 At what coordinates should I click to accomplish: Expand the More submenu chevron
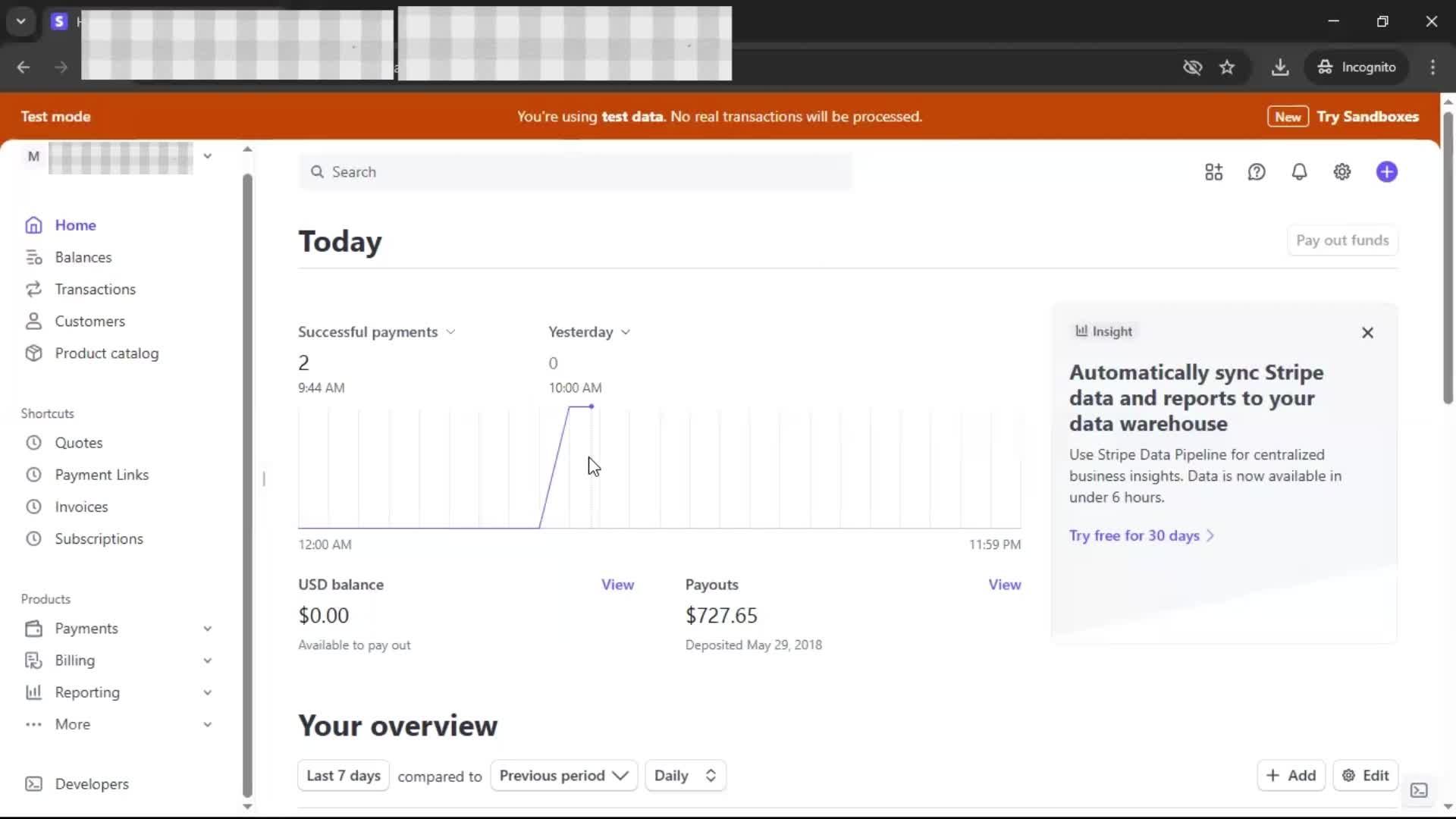[x=207, y=724]
